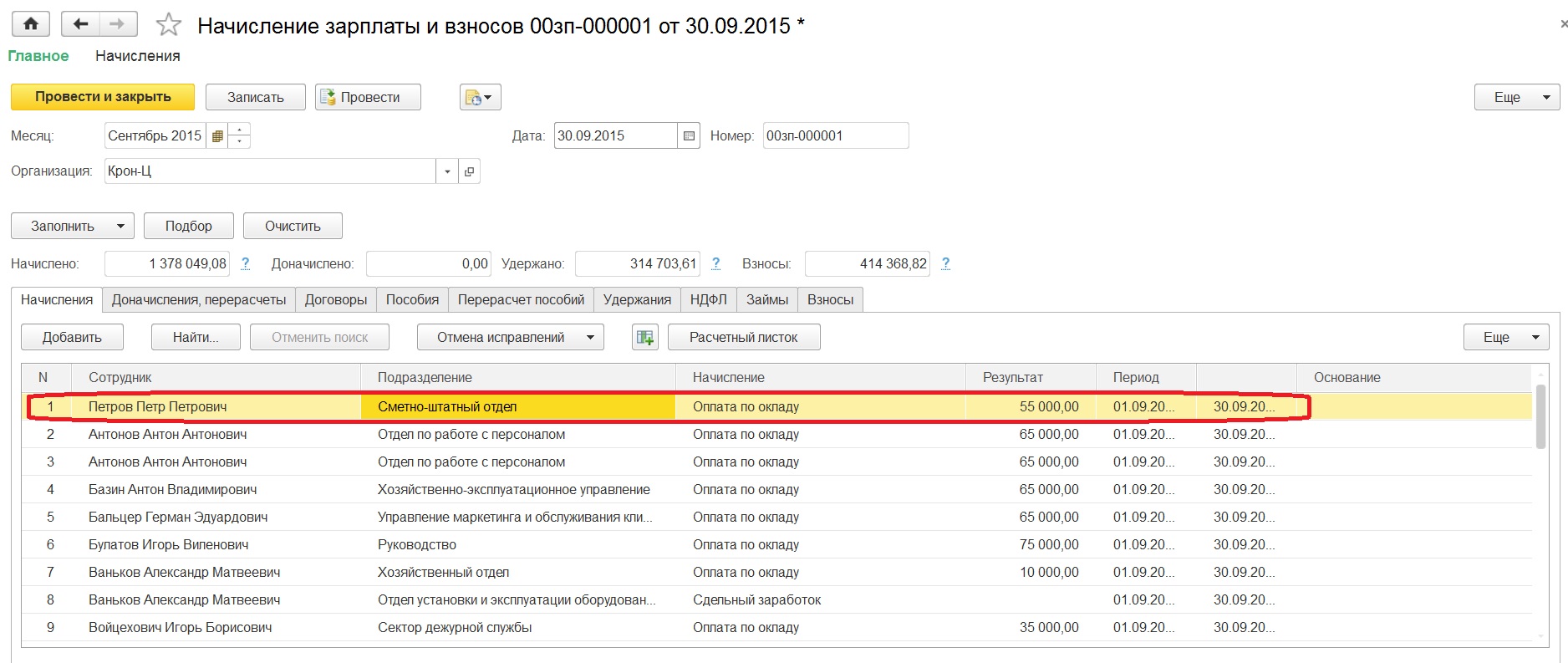Click the Отменить поиск button
Viewport: 1568px width, 663px height.
point(320,337)
